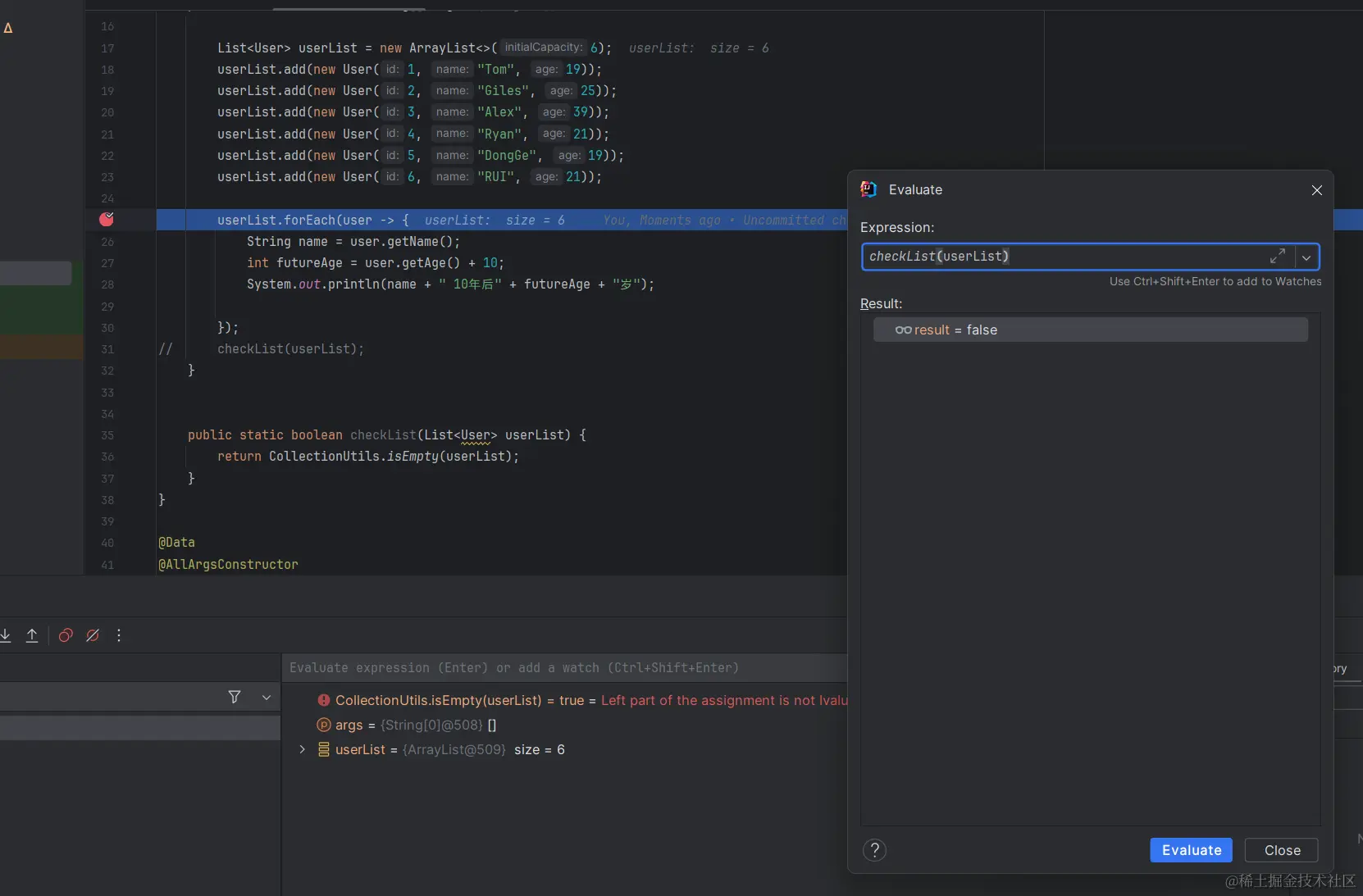This screenshot has height=896, width=1363.
Task: Expand the userList variable node
Action: [x=302, y=749]
